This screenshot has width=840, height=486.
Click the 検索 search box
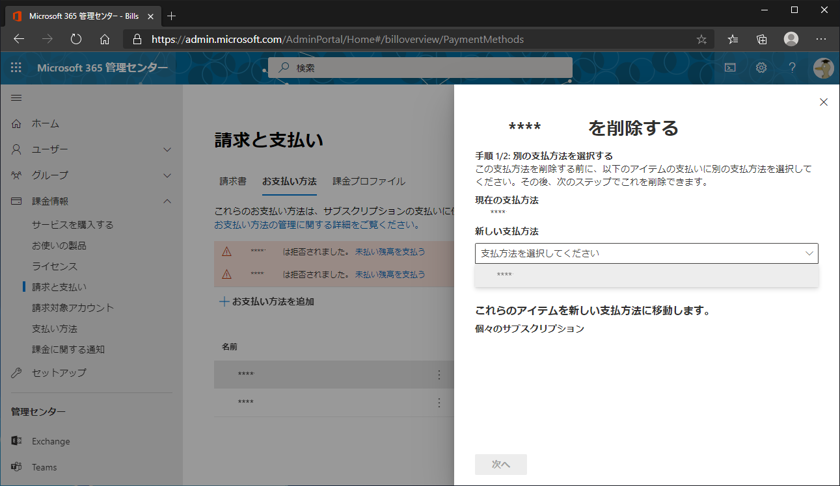[420, 68]
